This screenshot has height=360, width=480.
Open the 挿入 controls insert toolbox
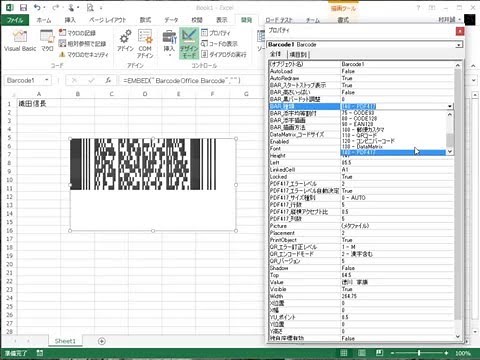pos(169,42)
